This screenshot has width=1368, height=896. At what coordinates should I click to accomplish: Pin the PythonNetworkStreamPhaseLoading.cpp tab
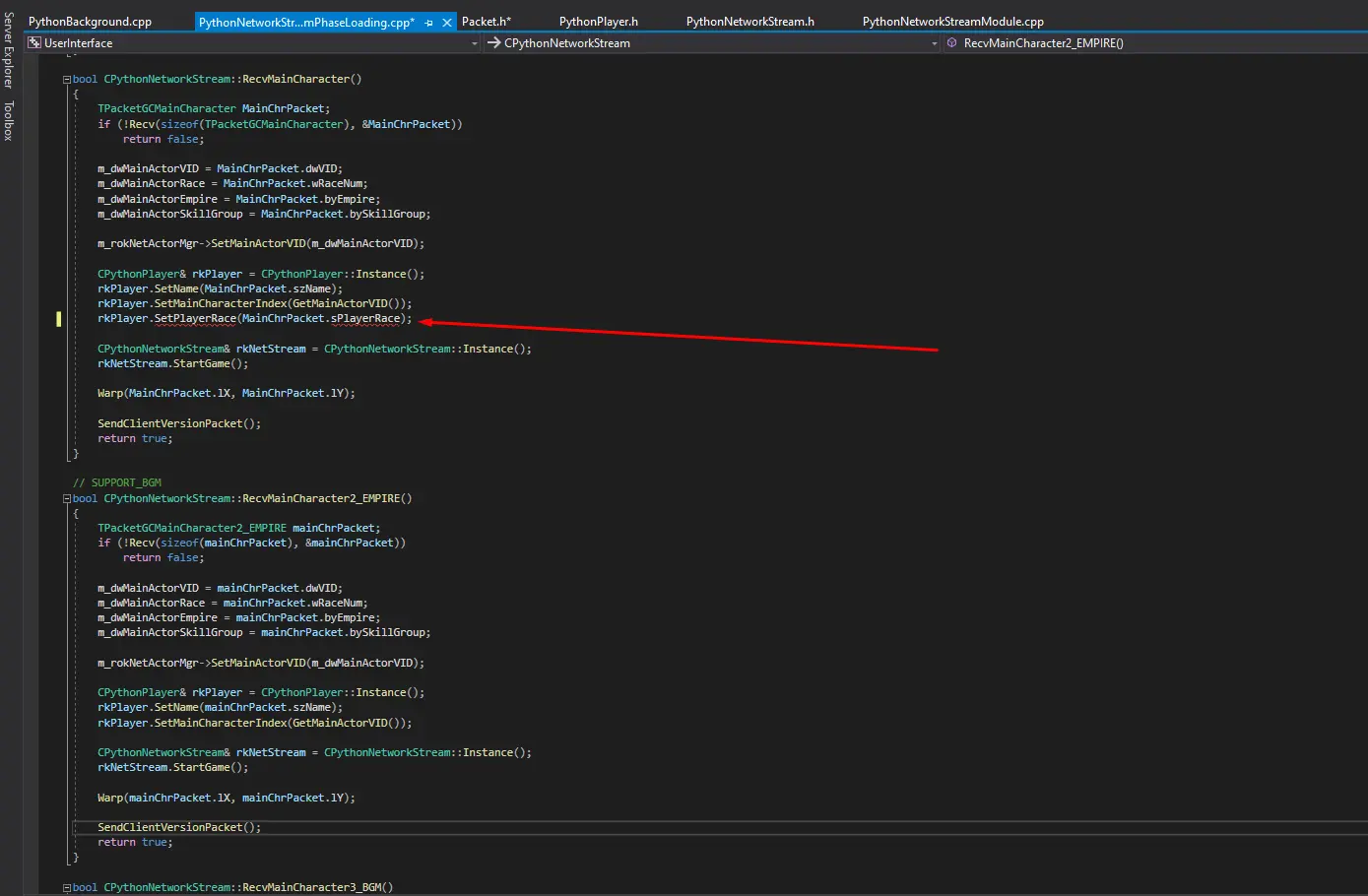tap(429, 22)
